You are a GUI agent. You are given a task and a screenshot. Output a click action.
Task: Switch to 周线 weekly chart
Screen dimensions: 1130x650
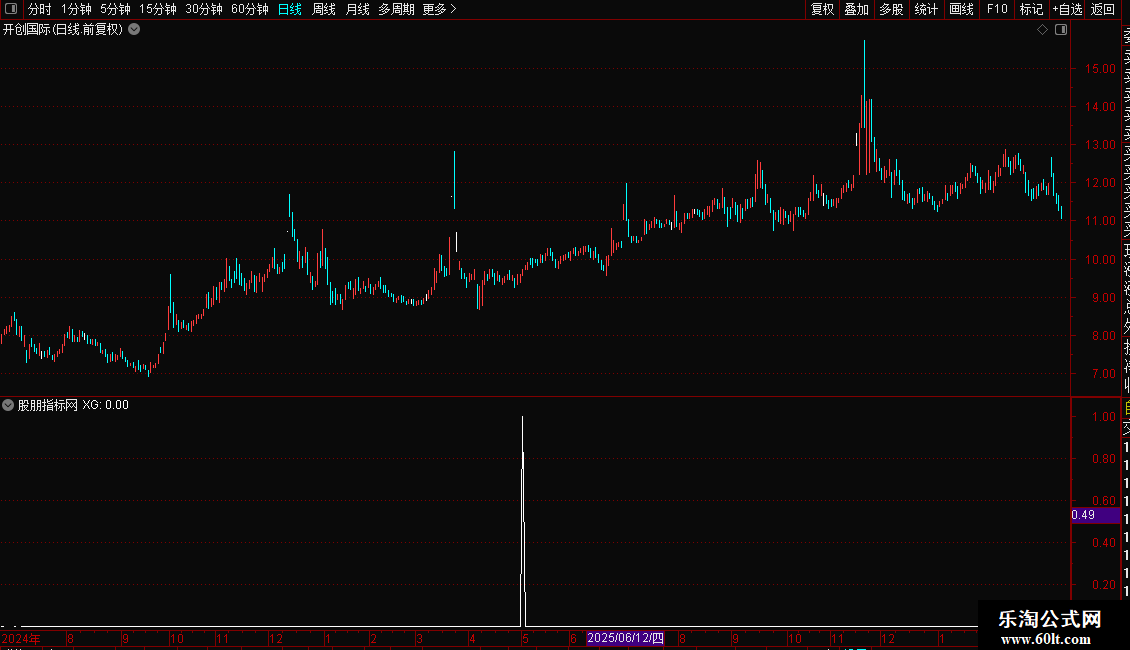click(324, 9)
